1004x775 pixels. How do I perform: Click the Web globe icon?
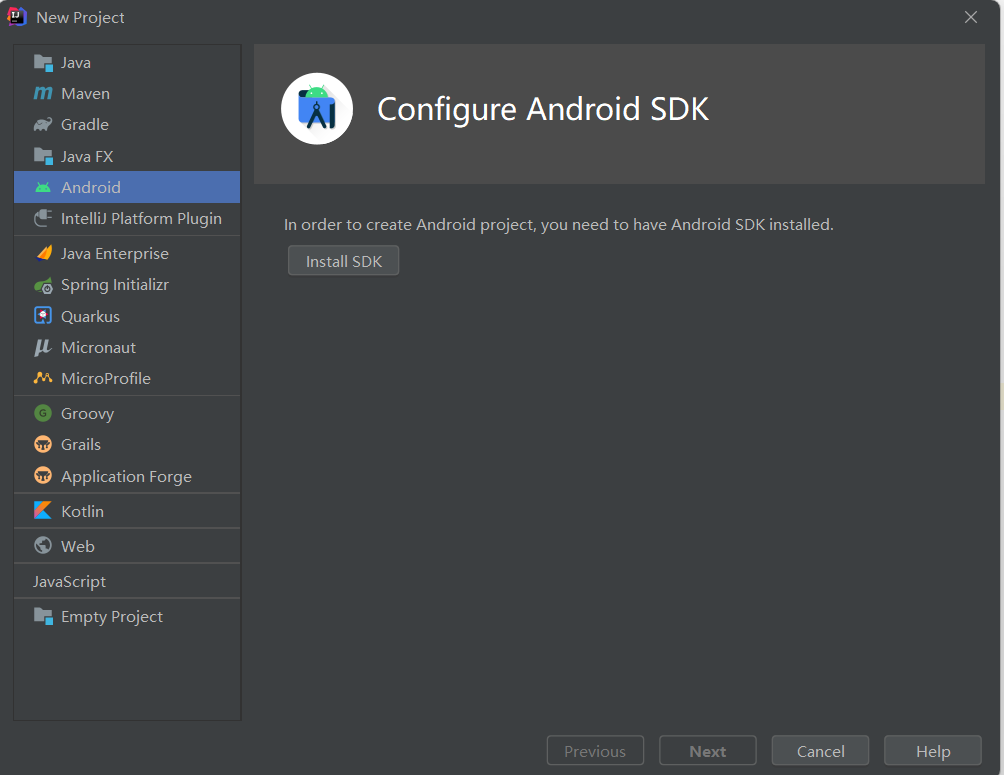click(43, 546)
